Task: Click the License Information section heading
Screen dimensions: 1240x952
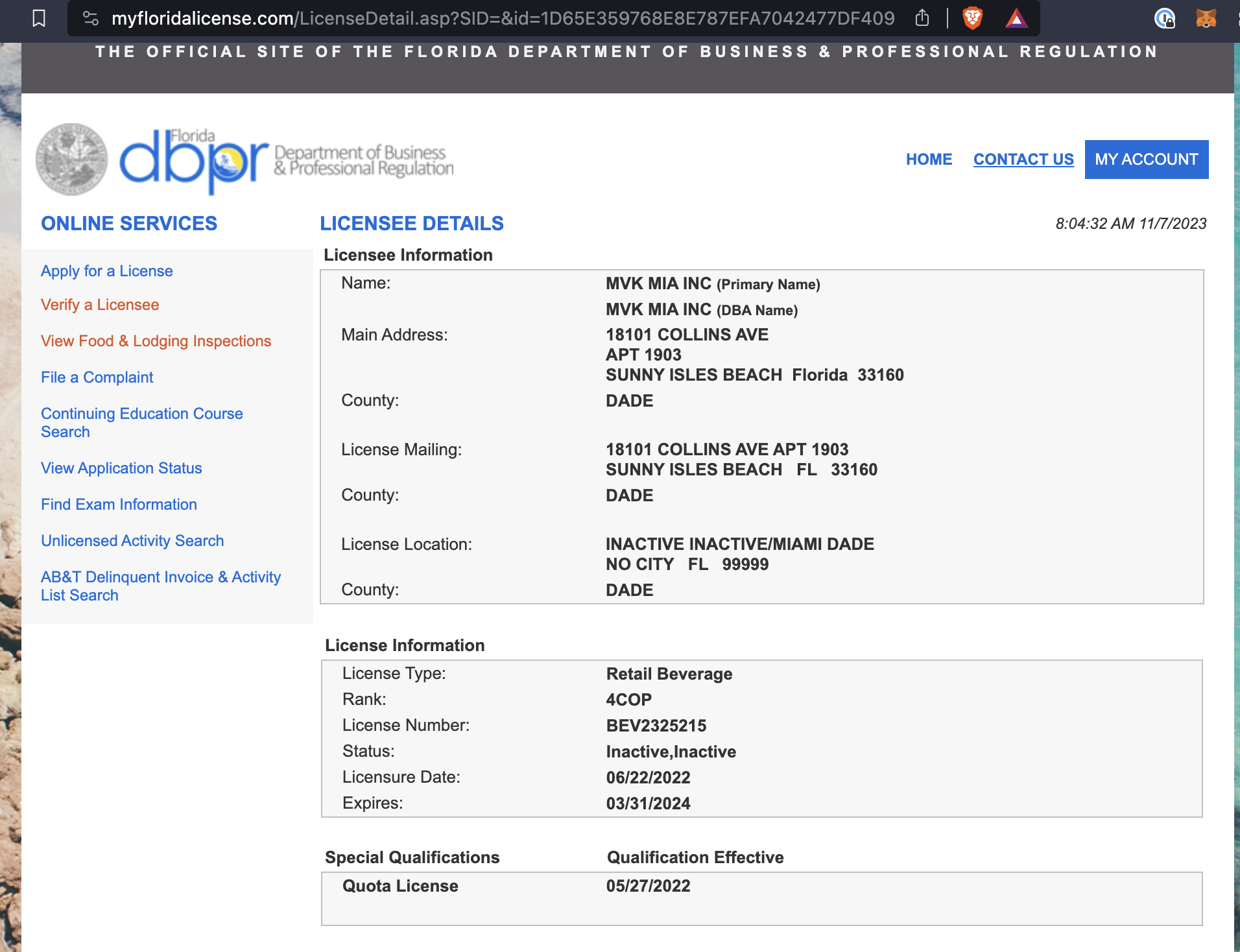Action: tap(405, 645)
